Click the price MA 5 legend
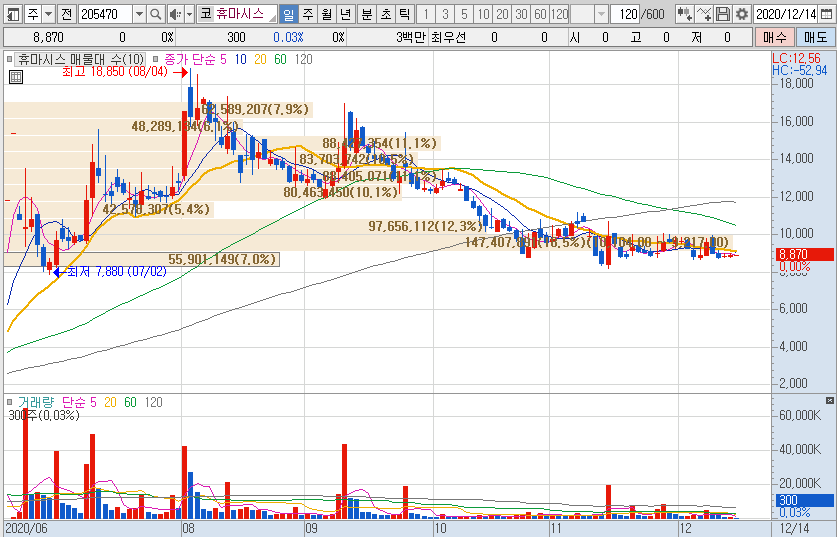Image resolution: width=837 pixels, height=537 pixels. tap(224, 59)
